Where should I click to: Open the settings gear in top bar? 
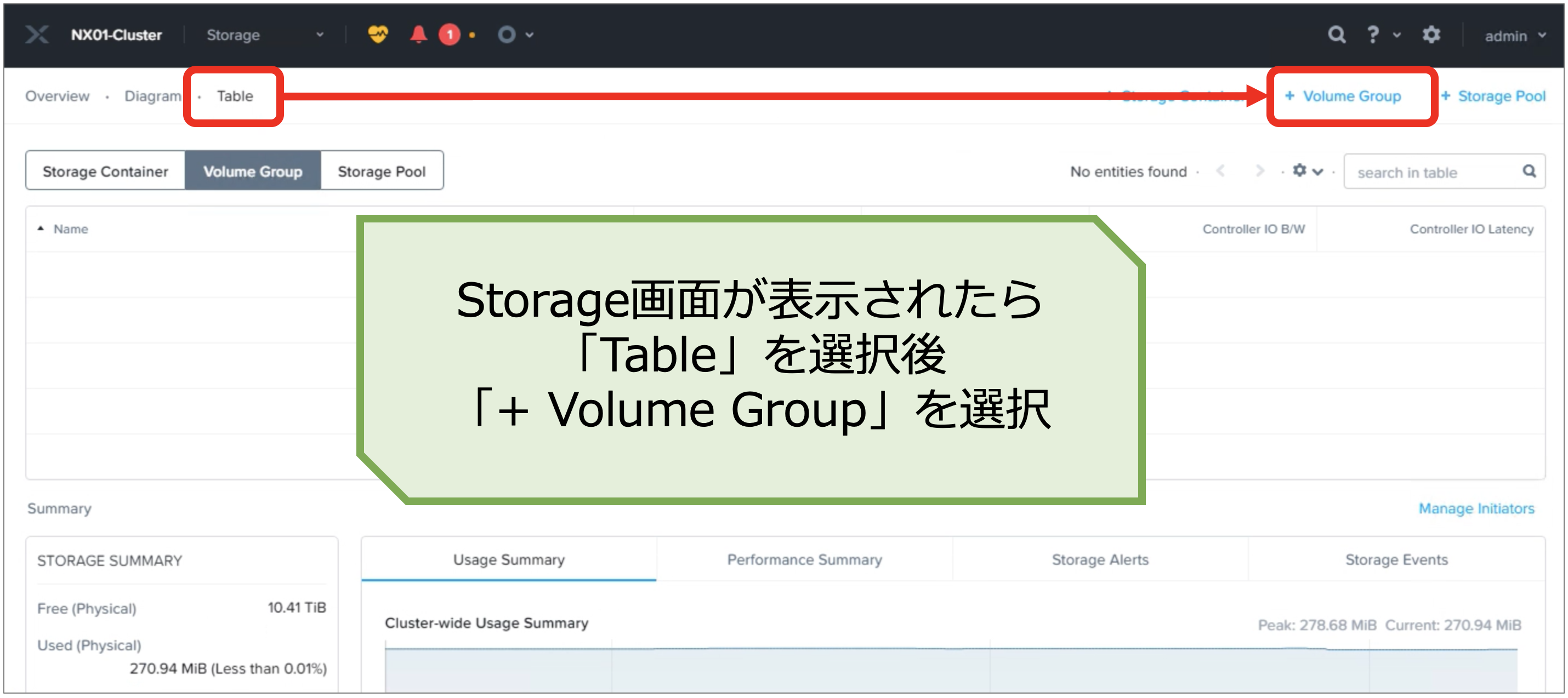point(1430,35)
